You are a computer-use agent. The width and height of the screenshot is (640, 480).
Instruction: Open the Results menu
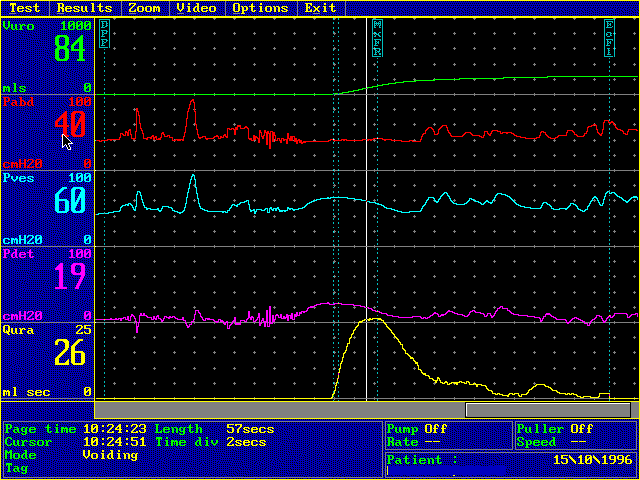(x=85, y=7)
